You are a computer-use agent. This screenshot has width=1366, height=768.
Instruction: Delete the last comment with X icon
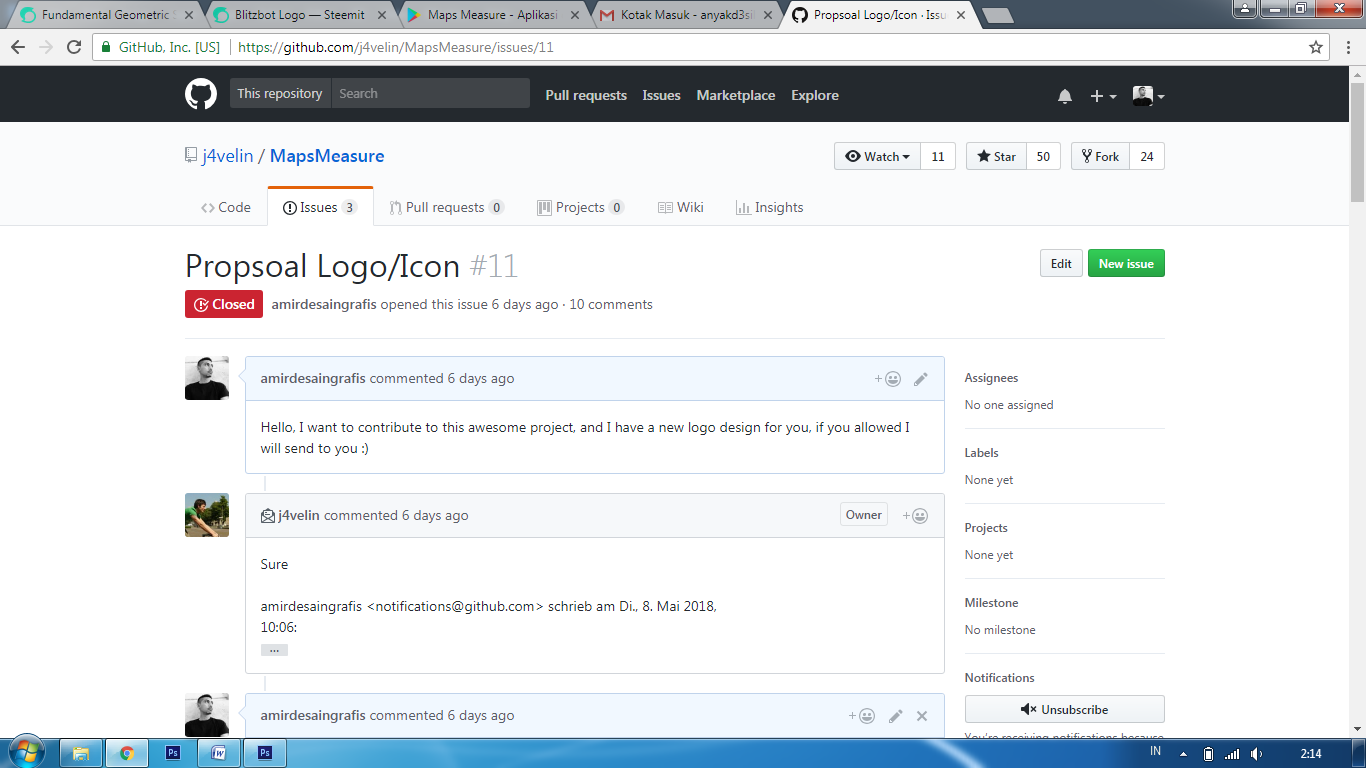click(922, 716)
